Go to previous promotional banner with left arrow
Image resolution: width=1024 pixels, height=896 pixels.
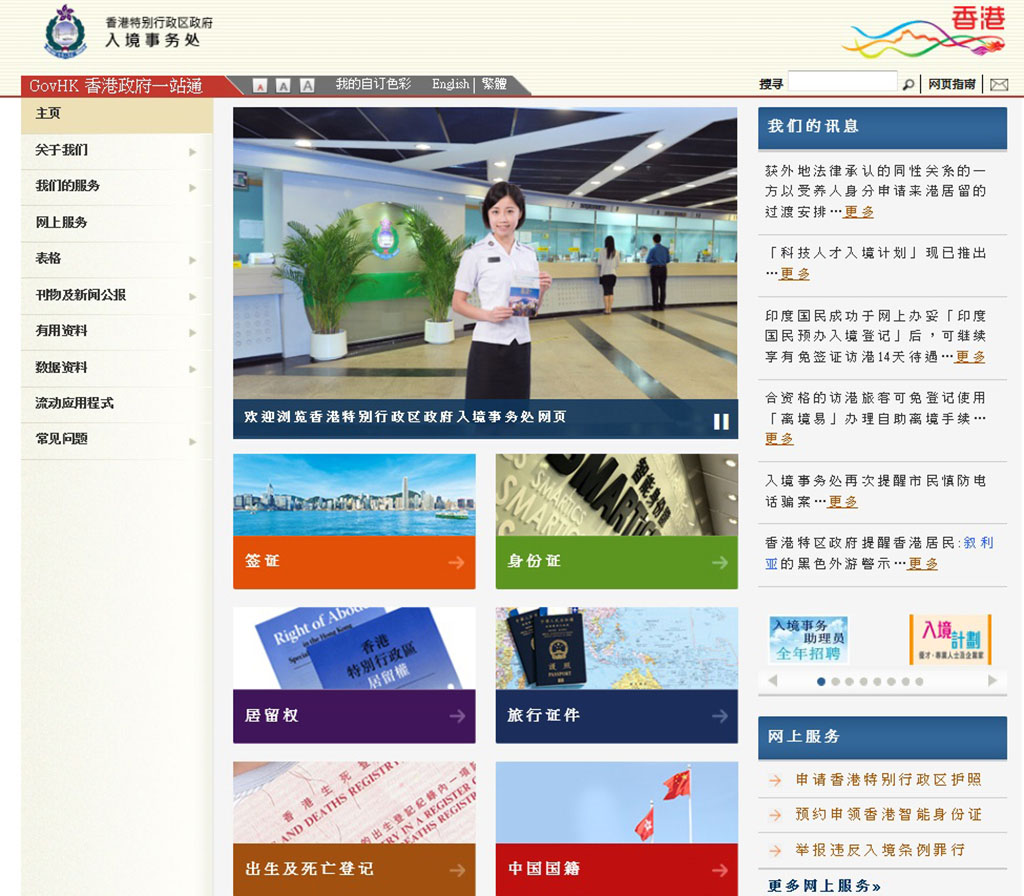pos(772,681)
